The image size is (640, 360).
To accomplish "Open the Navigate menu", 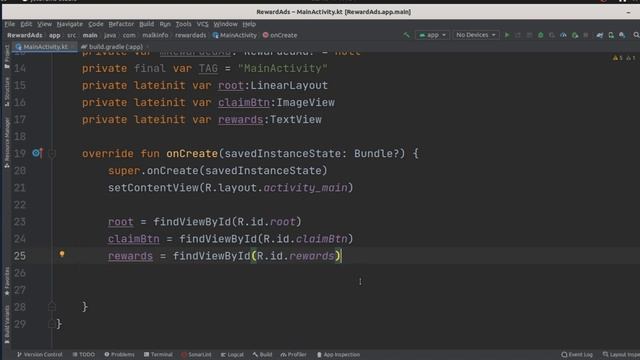I will point(70,24).
